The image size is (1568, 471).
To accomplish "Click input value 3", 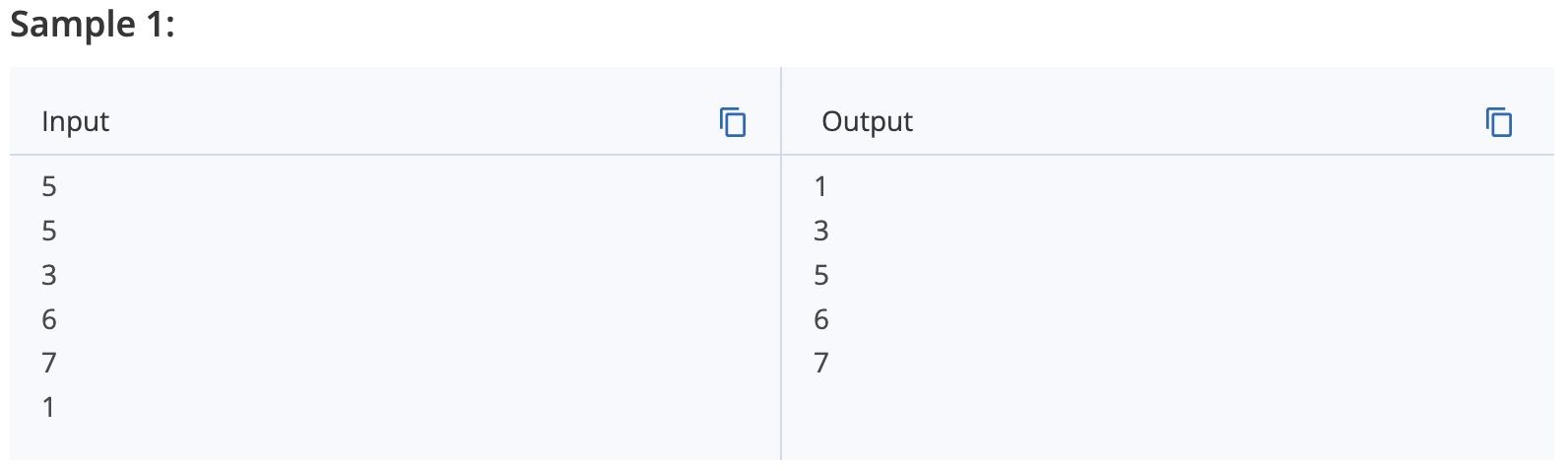I will (x=49, y=274).
